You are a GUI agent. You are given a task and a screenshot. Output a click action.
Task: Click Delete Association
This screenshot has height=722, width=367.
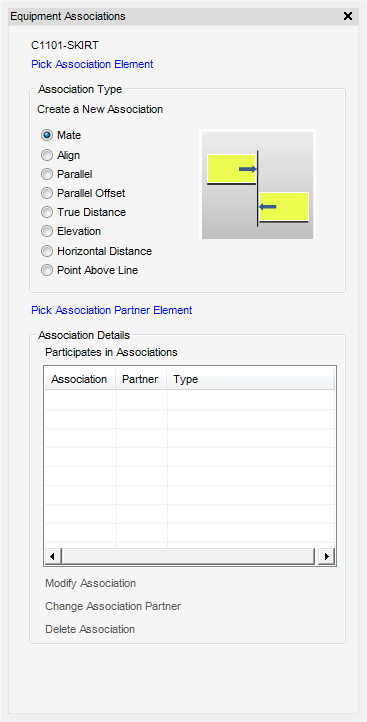tap(90, 629)
